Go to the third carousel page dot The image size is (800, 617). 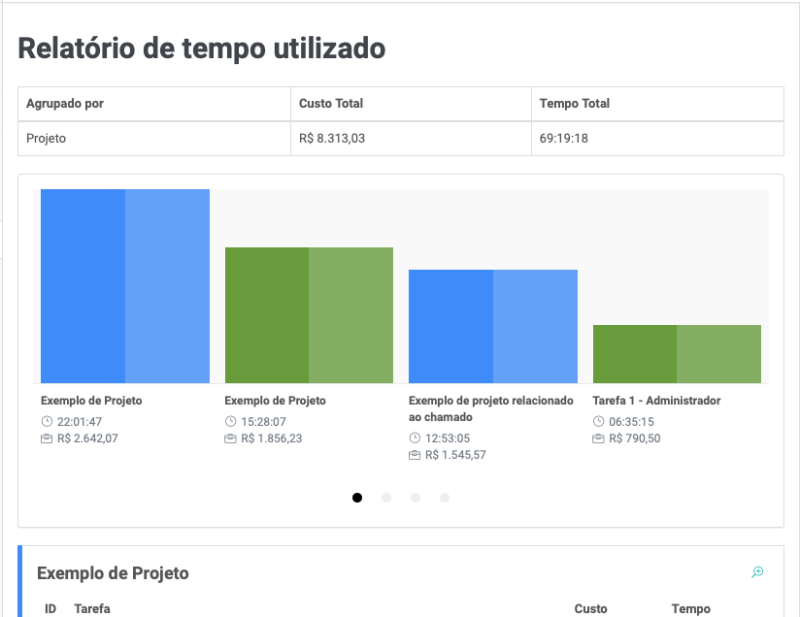pos(415,497)
